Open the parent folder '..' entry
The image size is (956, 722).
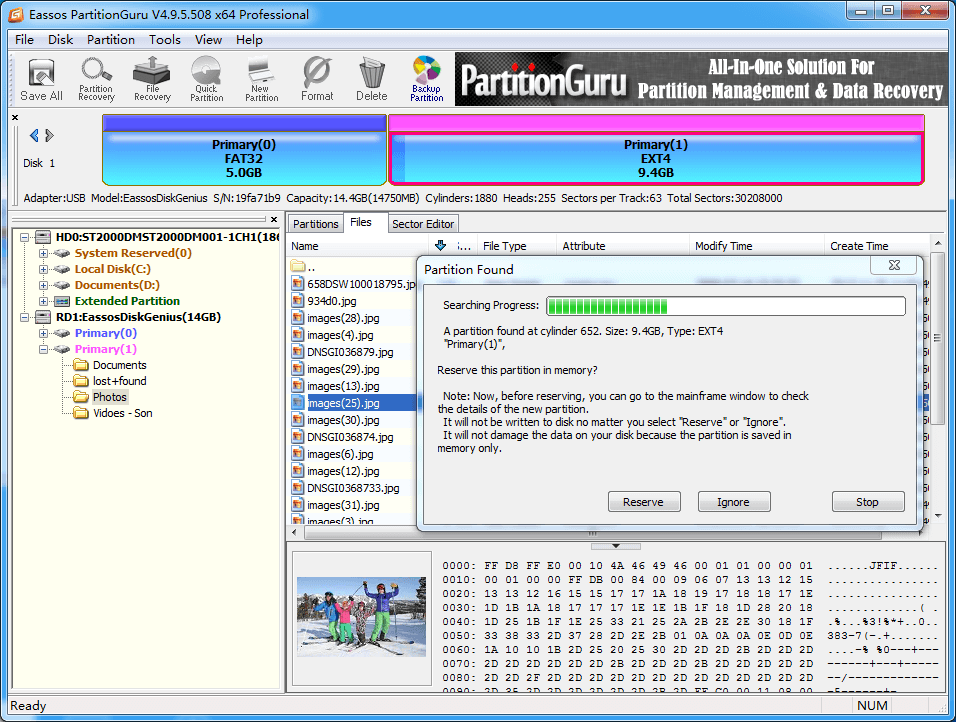[303, 267]
